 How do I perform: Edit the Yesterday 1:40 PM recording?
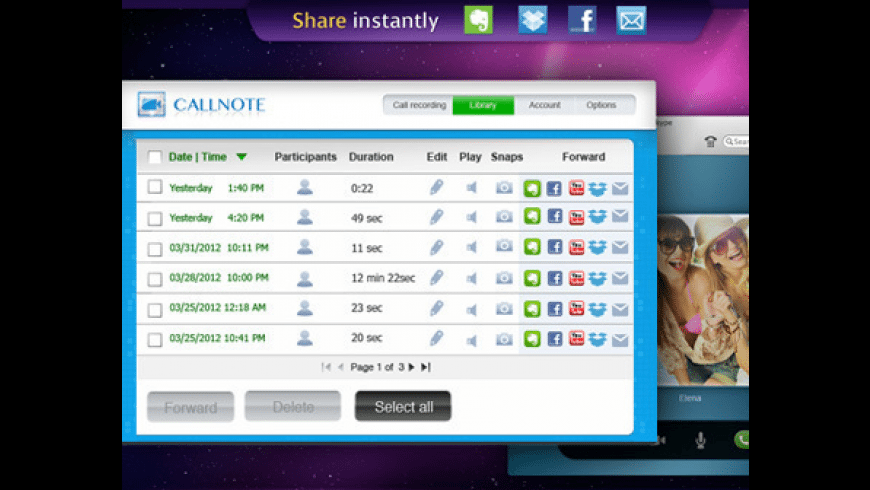click(x=437, y=187)
